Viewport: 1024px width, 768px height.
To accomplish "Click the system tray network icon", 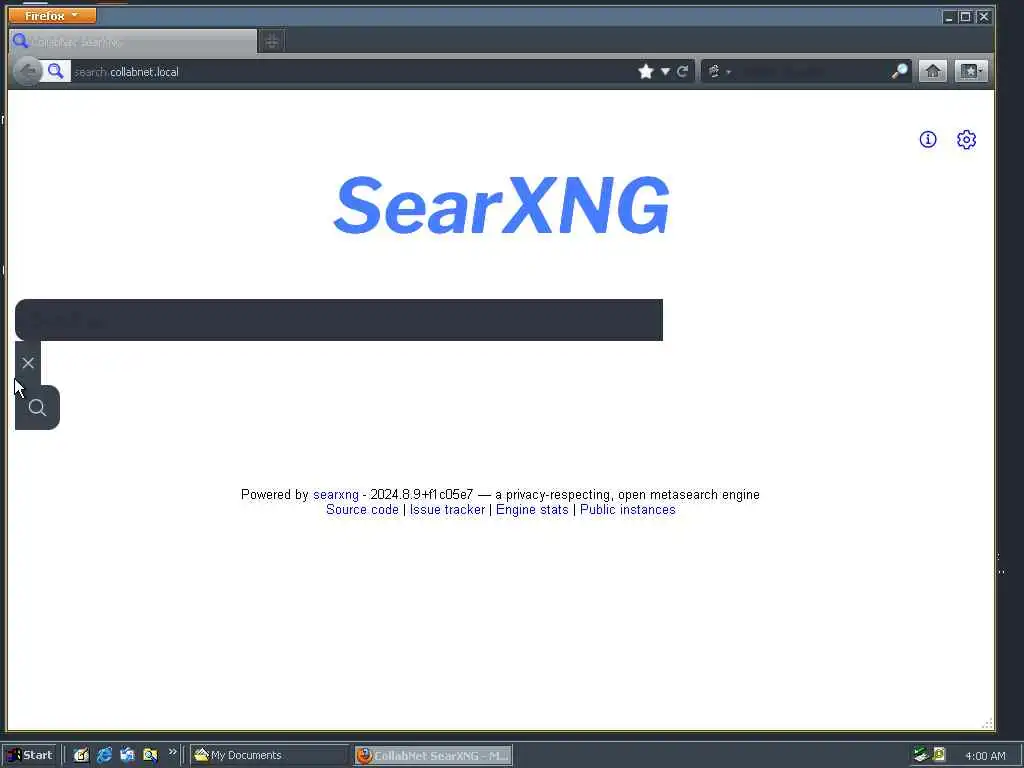I will 921,754.
